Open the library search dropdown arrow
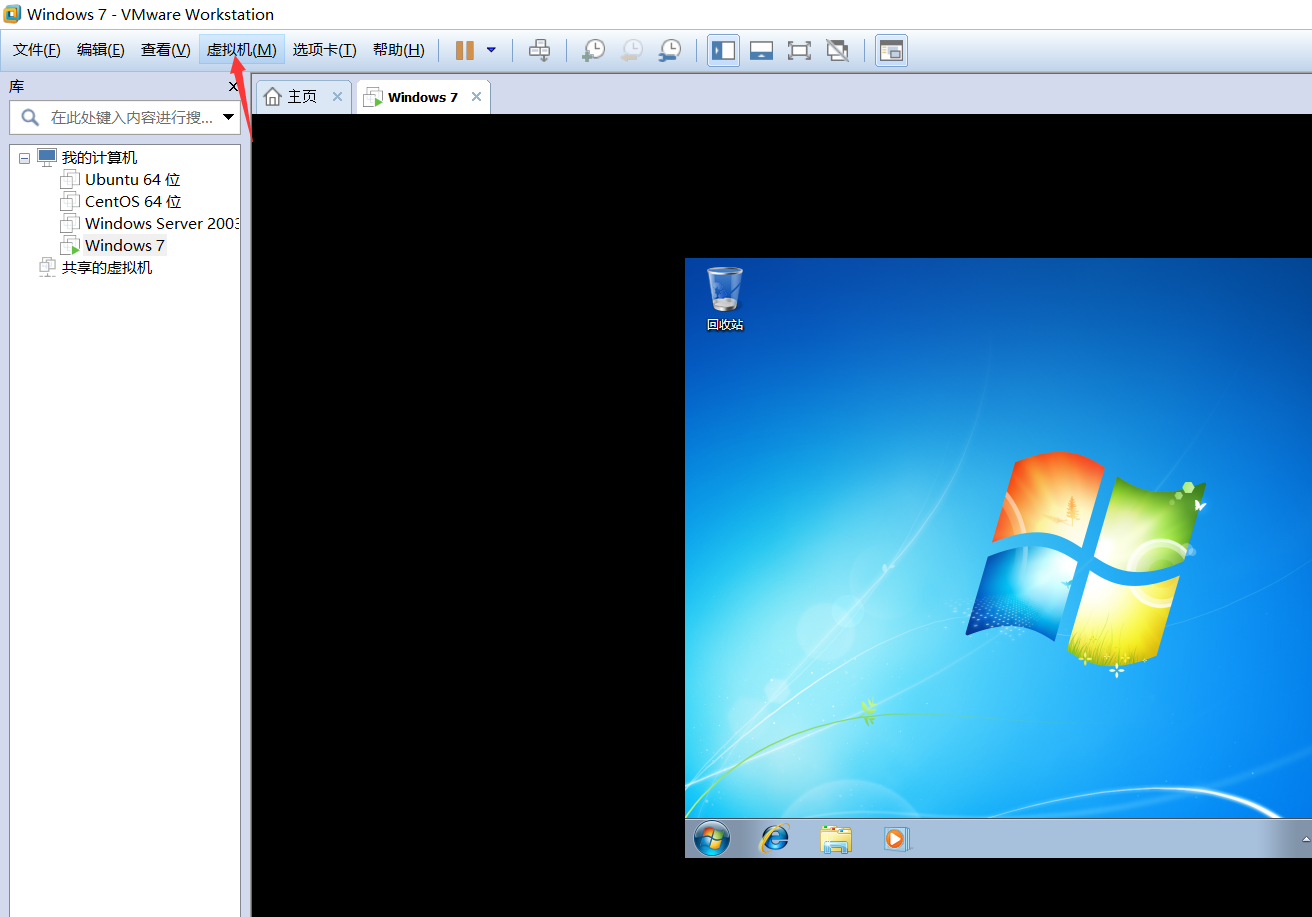 [x=229, y=117]
